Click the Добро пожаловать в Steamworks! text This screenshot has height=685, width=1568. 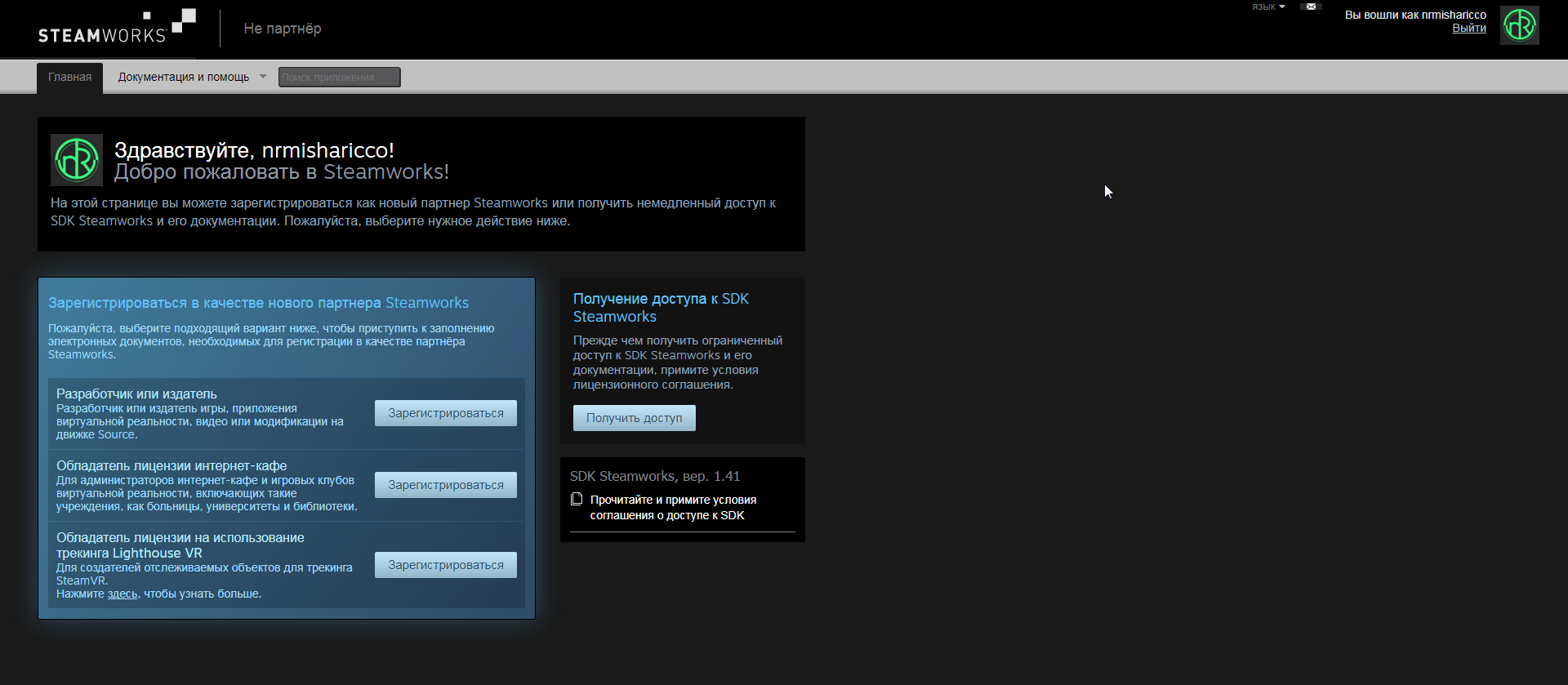tap(282, 171)
